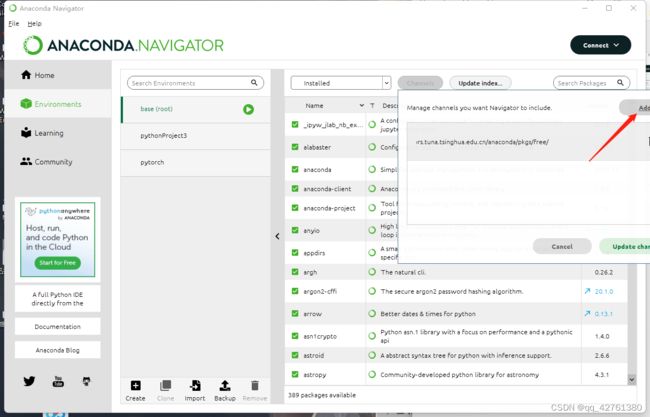This screenshot has height=417, width=650.
Task: Click the Import environment icon
Action: [195, 386]
